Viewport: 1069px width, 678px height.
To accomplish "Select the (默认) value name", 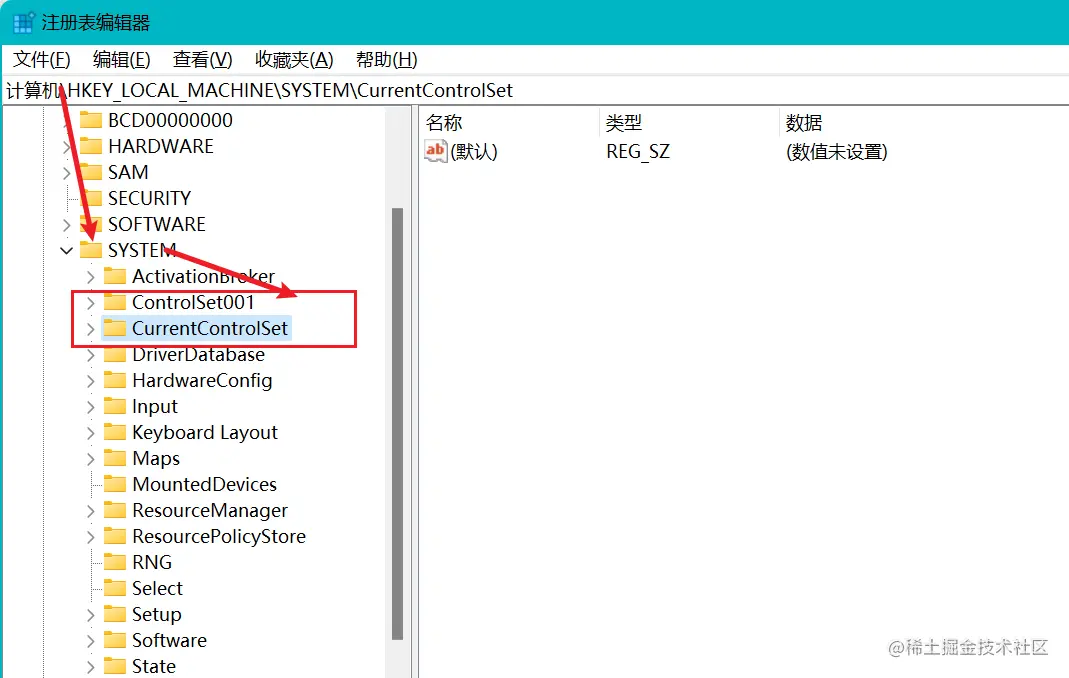I will point(474,151).
